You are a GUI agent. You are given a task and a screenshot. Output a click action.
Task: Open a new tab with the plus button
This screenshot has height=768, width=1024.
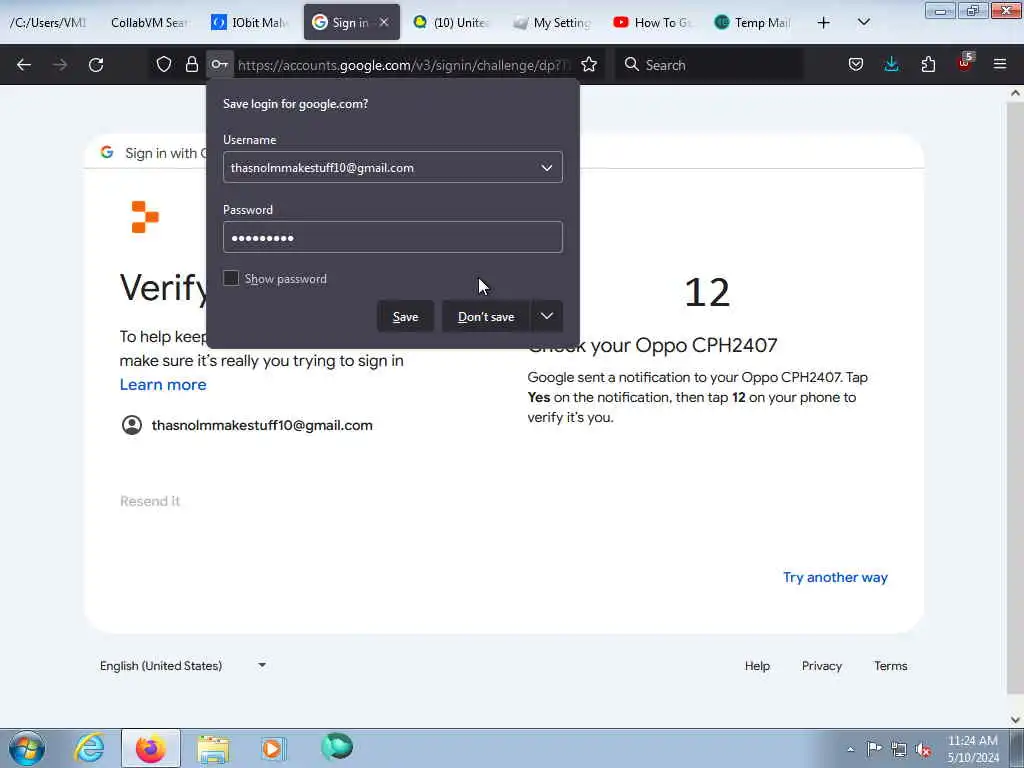pos(824,22)
